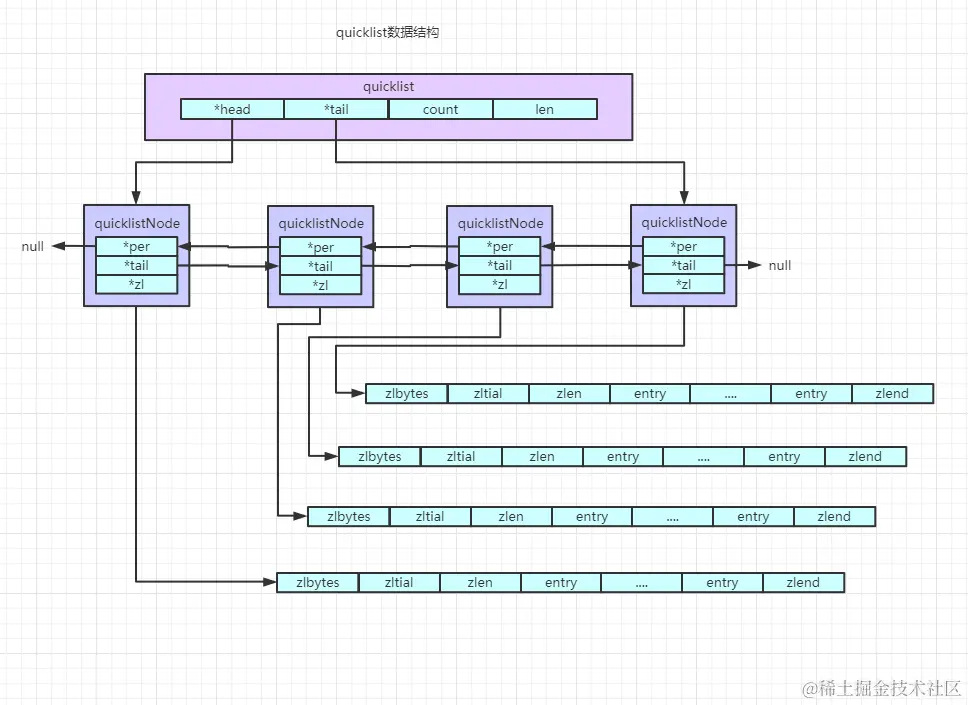Viewport: 968px width, 705px height.
Task: Select *zl in the third quicklistNode
Action: click(x=500, y=284)
